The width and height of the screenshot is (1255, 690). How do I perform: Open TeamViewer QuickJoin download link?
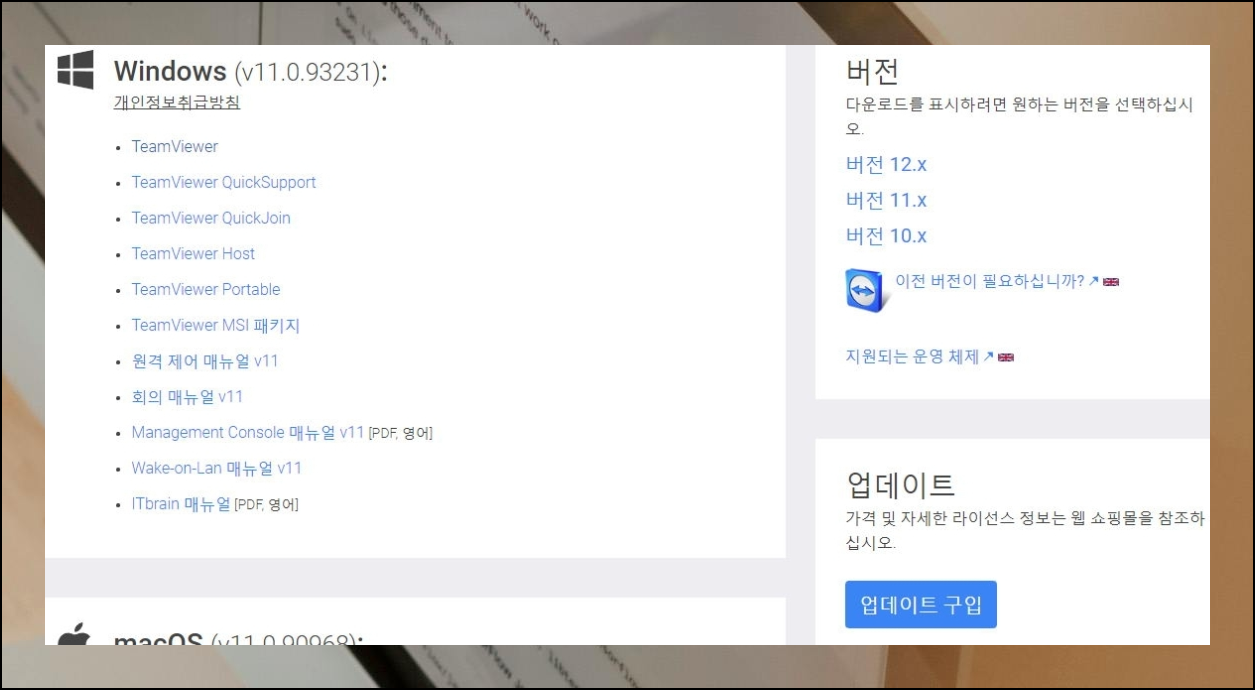pos(211,218)
